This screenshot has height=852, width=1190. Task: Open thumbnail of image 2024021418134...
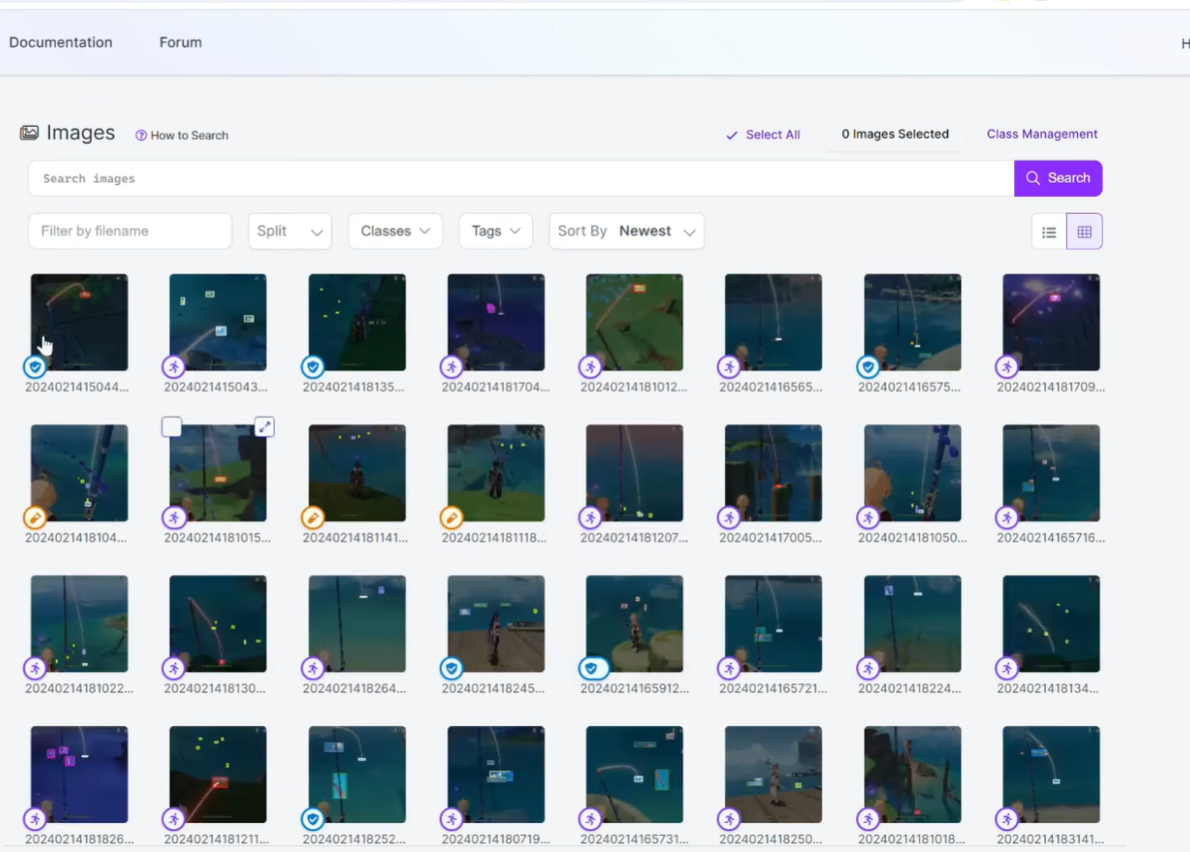click(1051, 624)
